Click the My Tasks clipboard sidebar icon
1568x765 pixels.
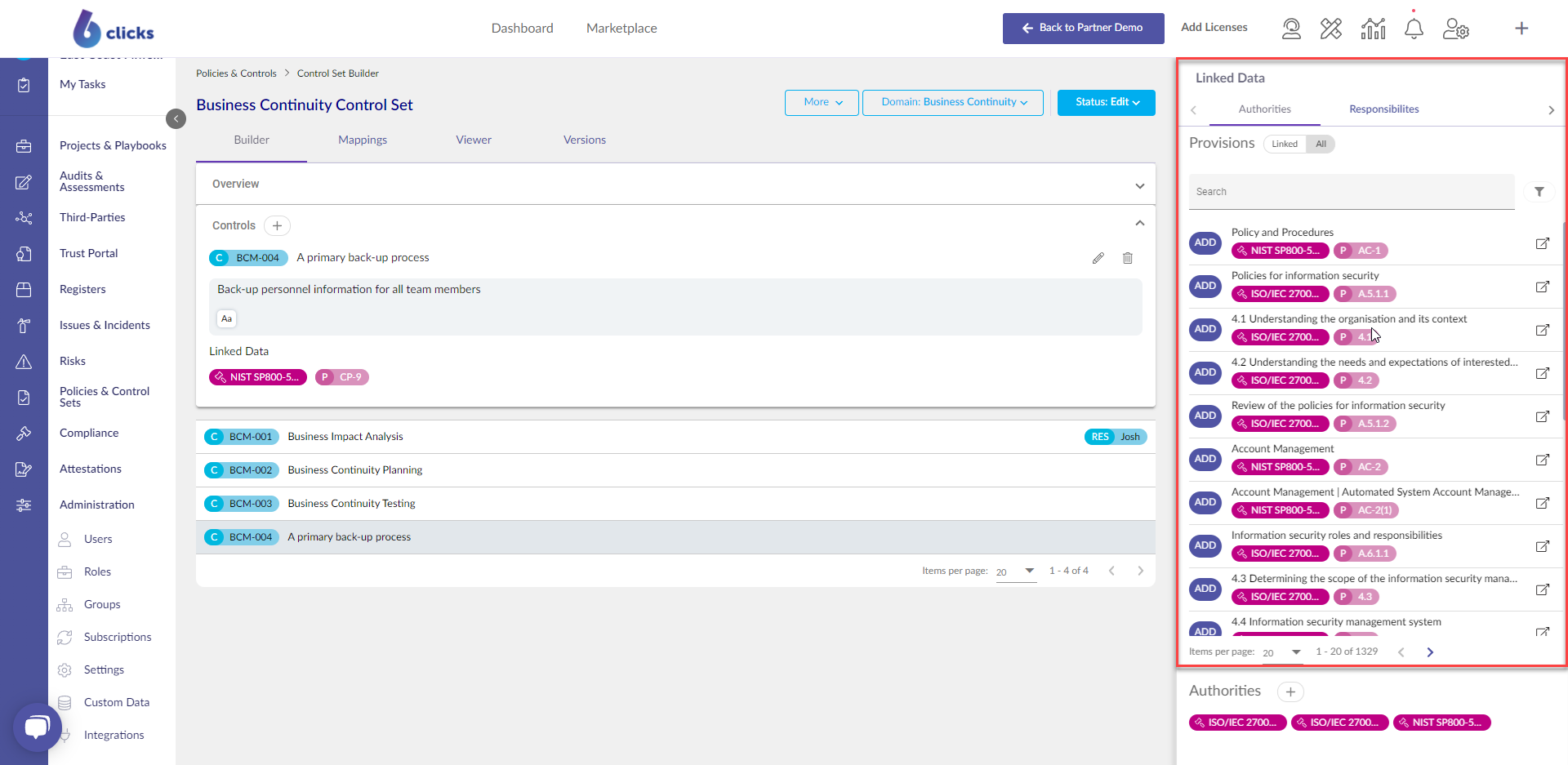point(24,85)
